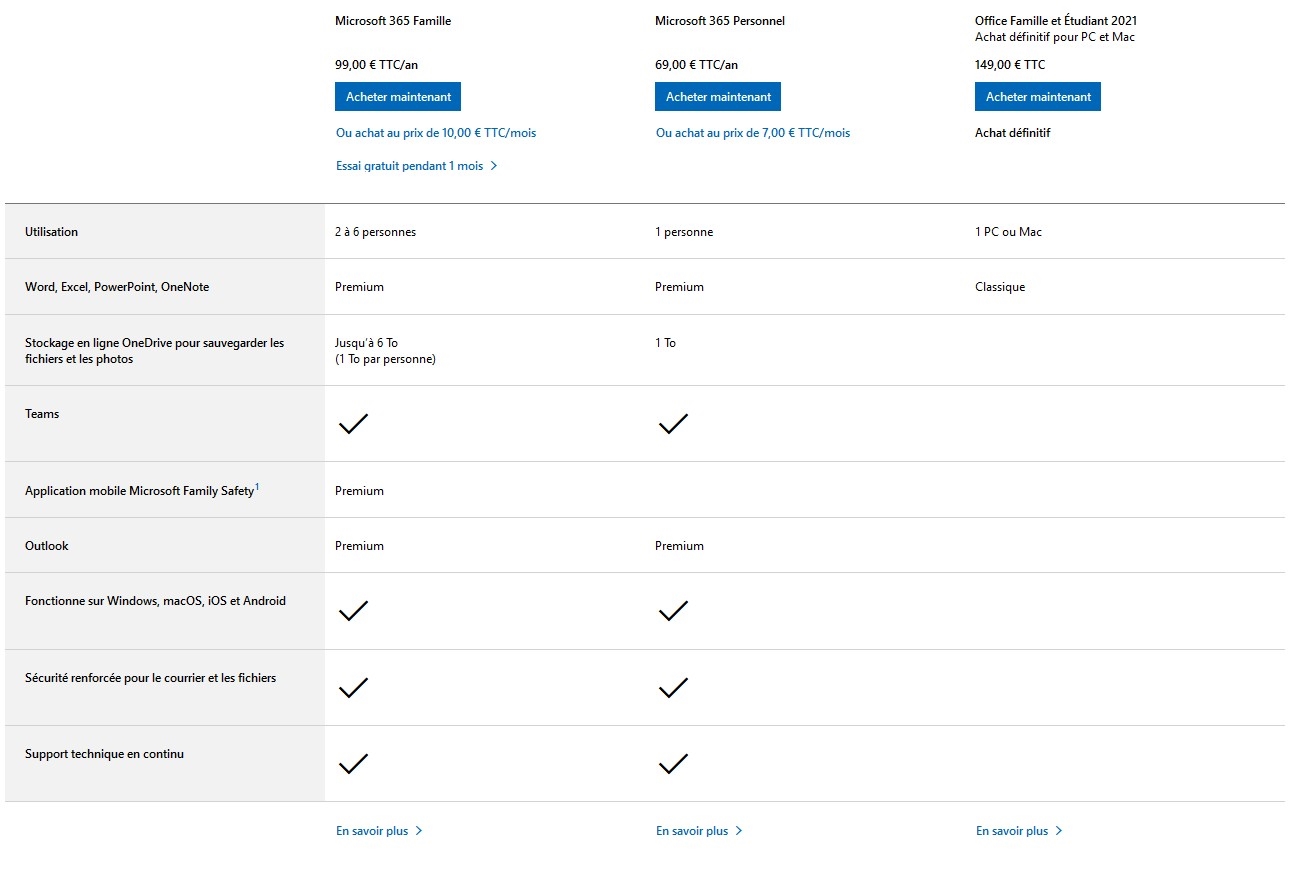Click Premium in Famille column of Word row
The image size is (1293, 869).
pos(359,287)
